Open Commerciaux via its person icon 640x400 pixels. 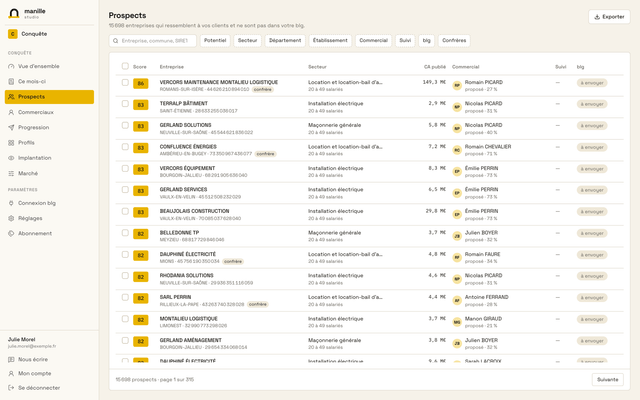[11, 112]
